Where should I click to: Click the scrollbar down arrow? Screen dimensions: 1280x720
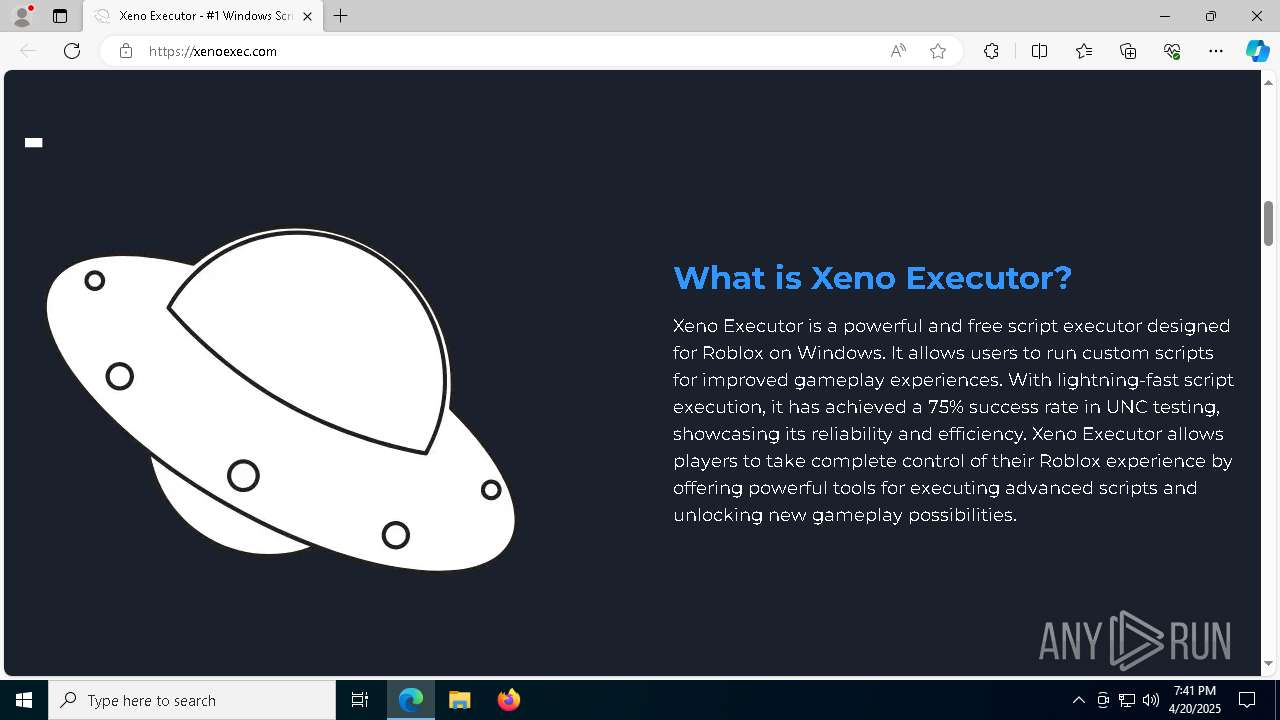pyautogui.click(x=1268, y=664)
